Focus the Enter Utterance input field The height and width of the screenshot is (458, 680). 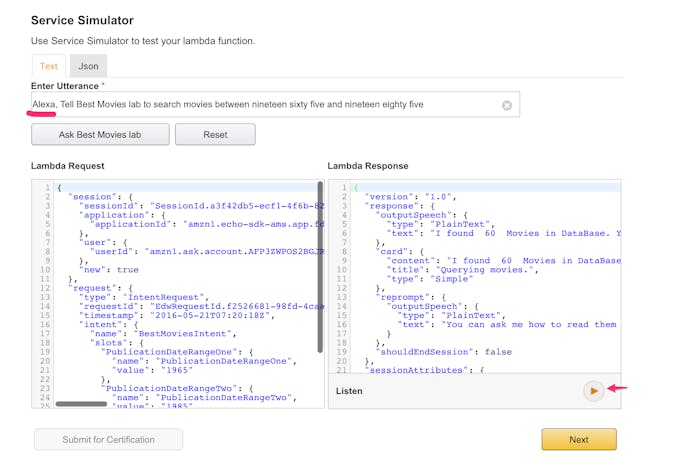click(260, 105)
